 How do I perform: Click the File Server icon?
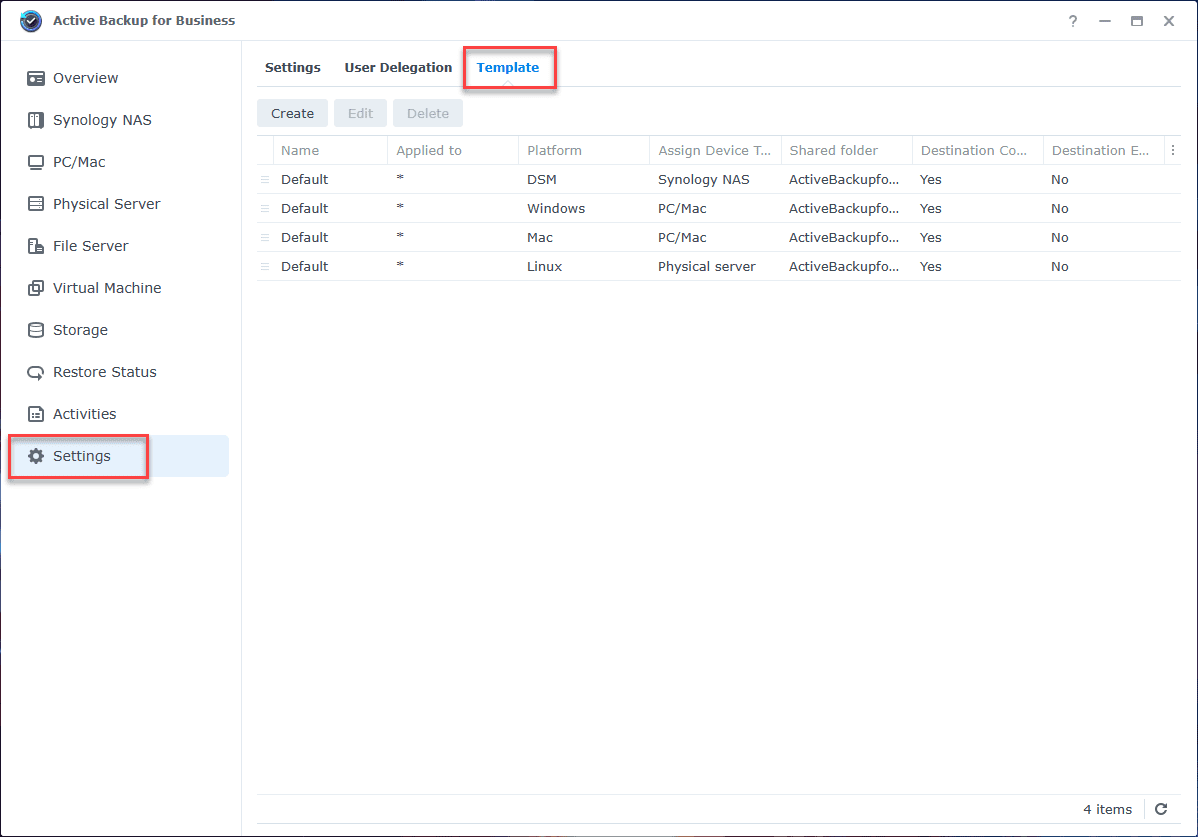click(x=36, y=246)
